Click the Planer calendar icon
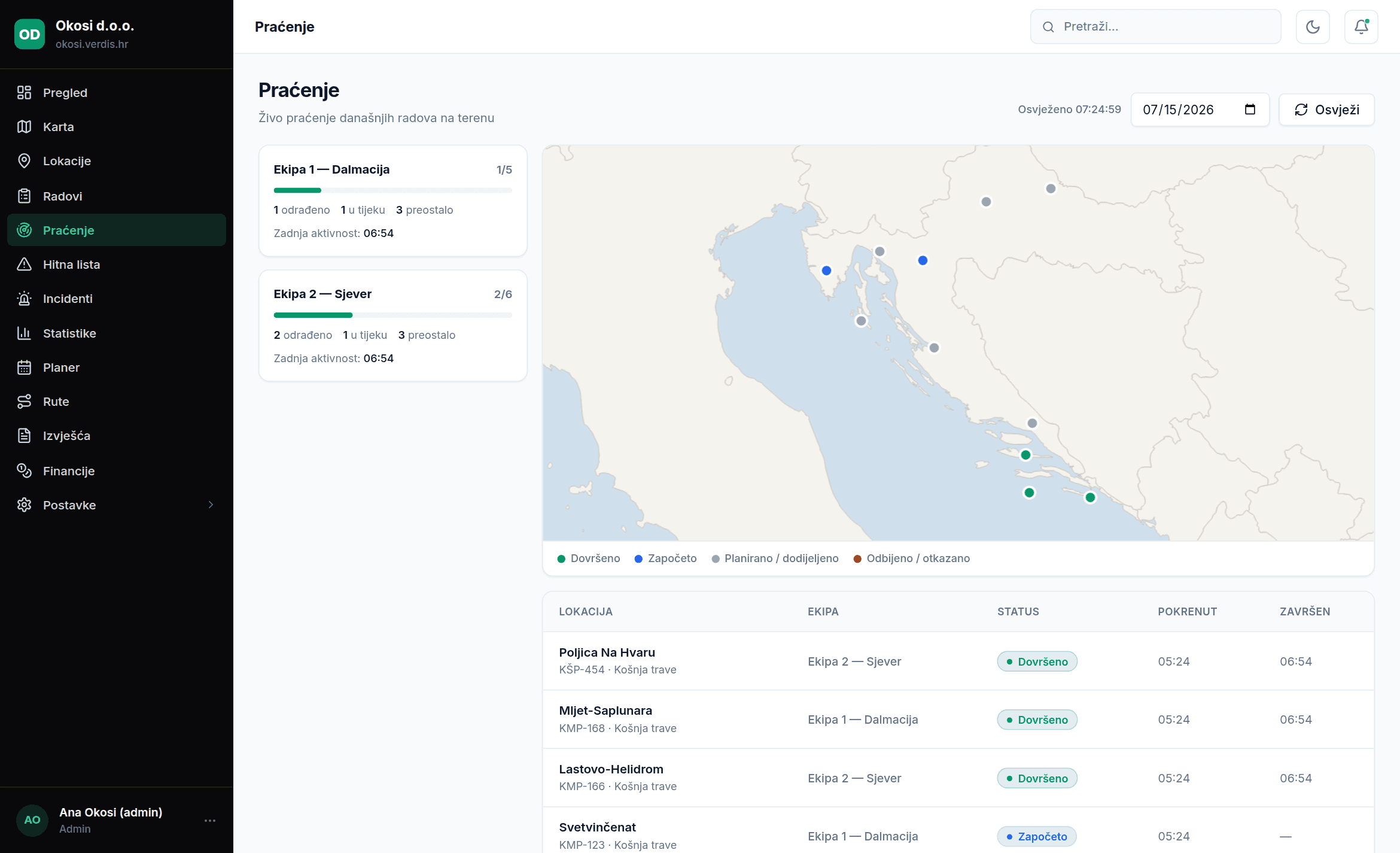The image size is (1400, 853). click(x=24, y=367)
